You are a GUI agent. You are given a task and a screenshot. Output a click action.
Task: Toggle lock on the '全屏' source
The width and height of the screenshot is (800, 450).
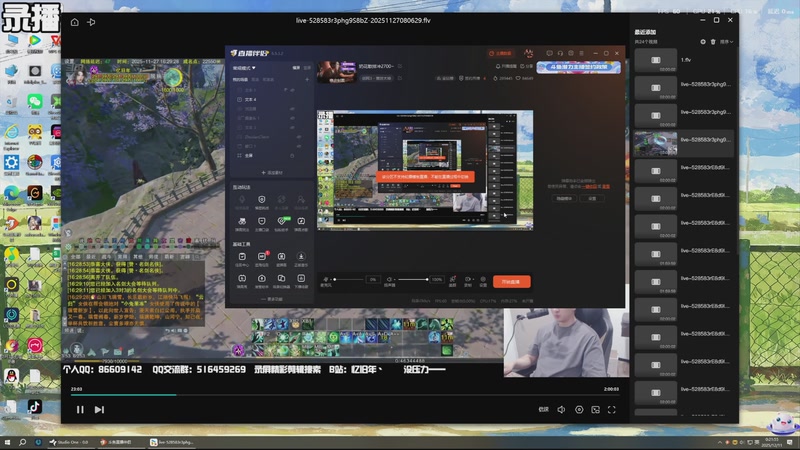292,156
